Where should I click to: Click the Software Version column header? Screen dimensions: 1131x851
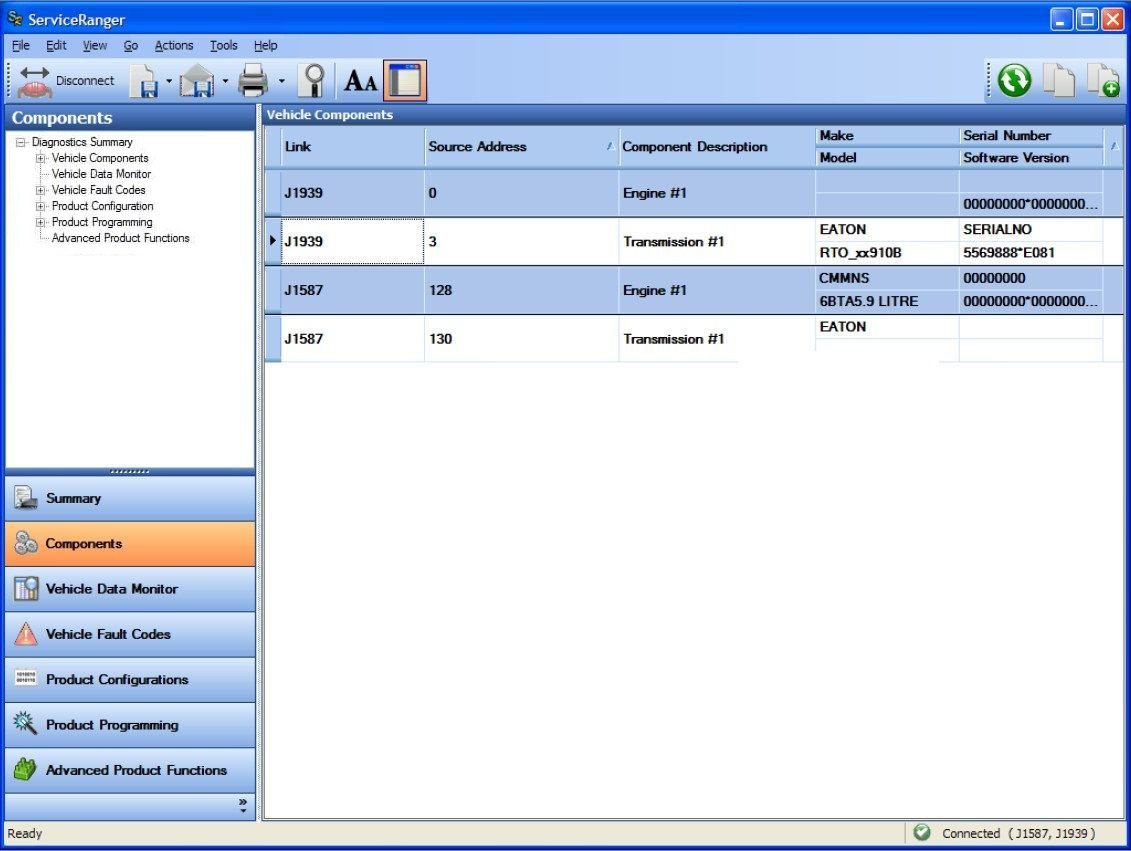tap(1031, 157)
